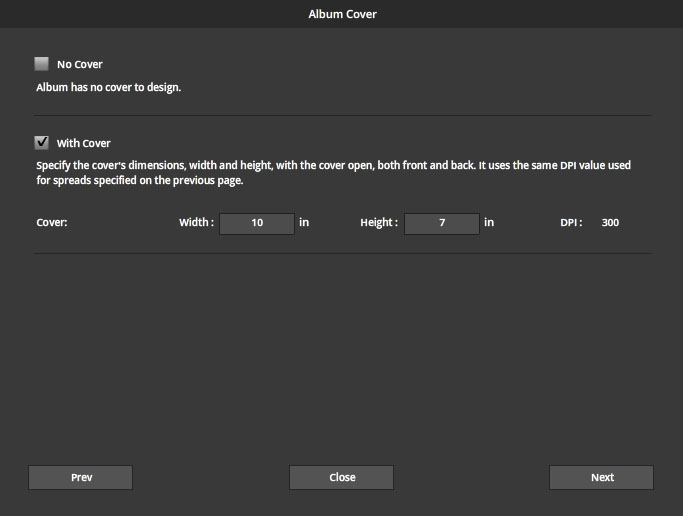Click the 'in' unit beside Width
This screenshot has height=516, width=683.
304,223
